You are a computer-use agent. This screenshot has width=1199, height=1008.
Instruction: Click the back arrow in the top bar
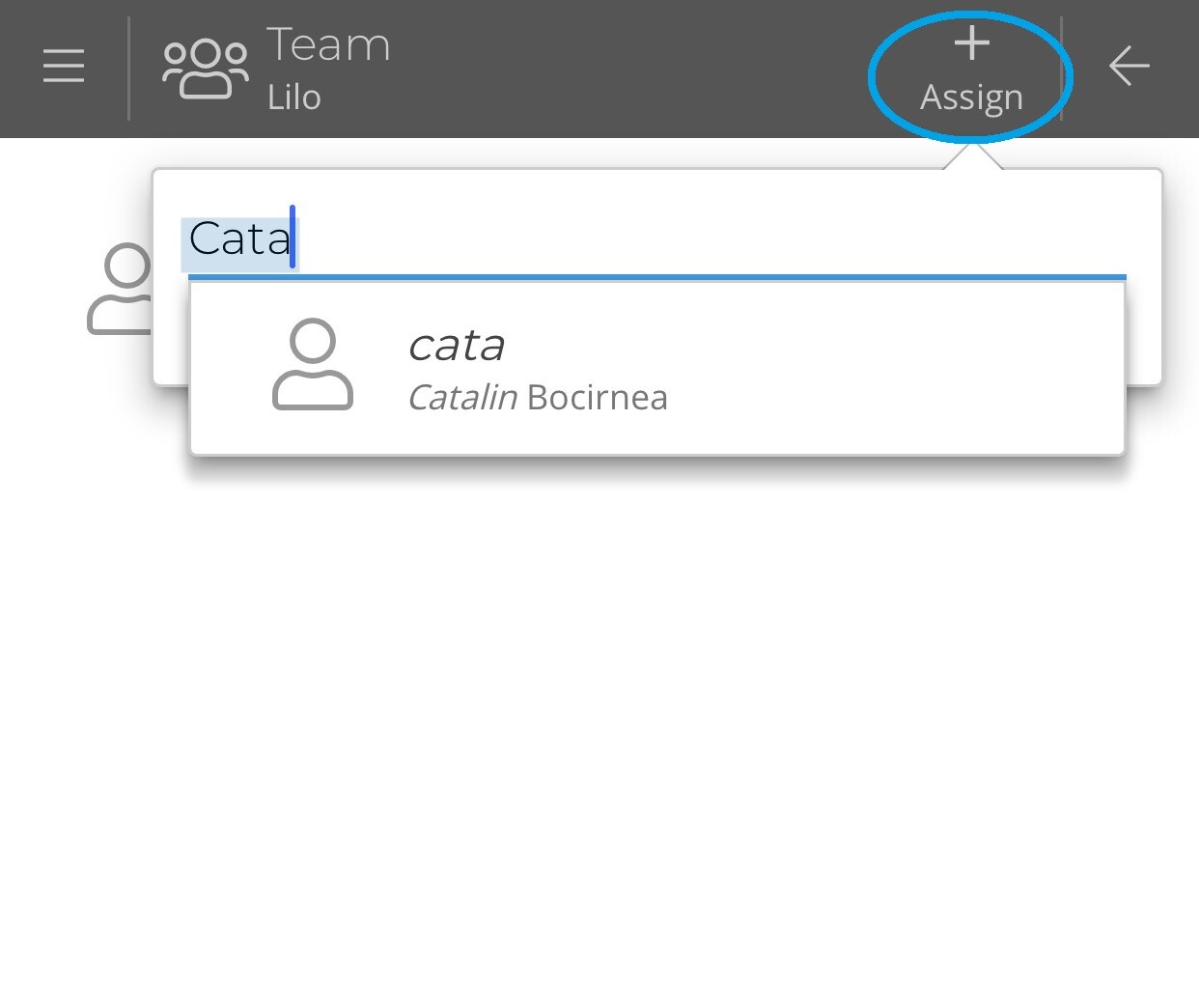coord(1128,67)
